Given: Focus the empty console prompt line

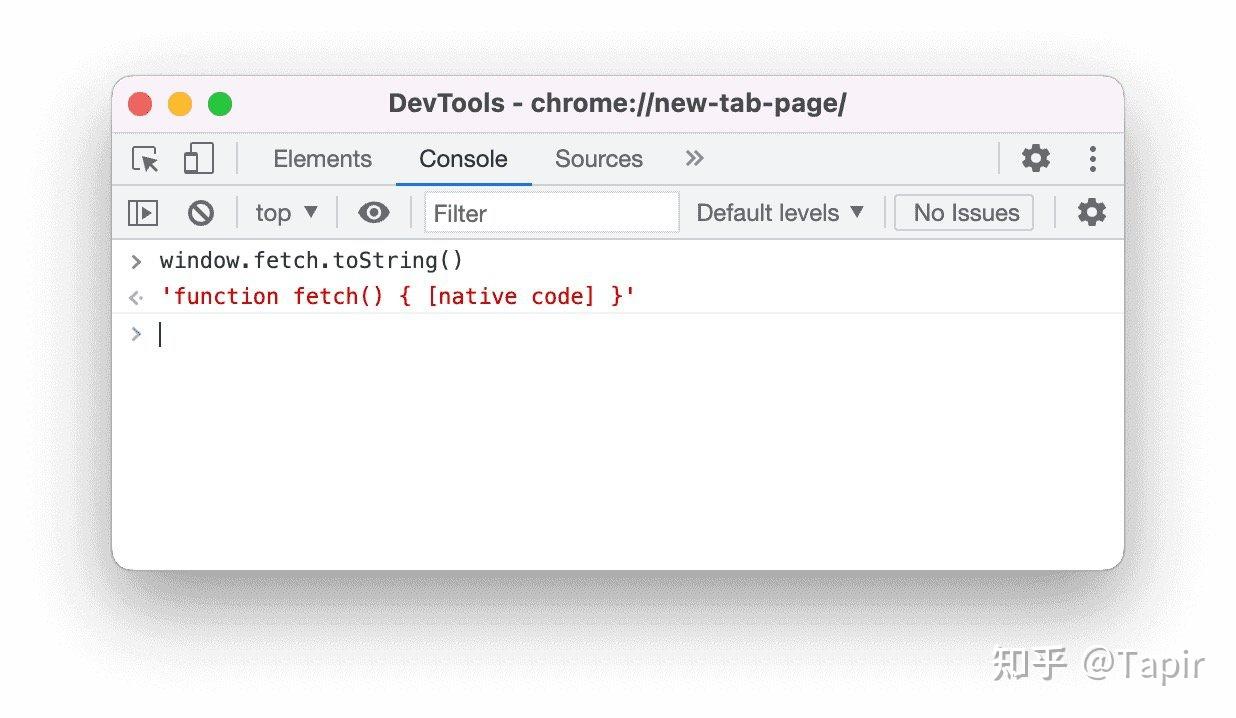Looking at the screenshot, I should click(618, 334).
